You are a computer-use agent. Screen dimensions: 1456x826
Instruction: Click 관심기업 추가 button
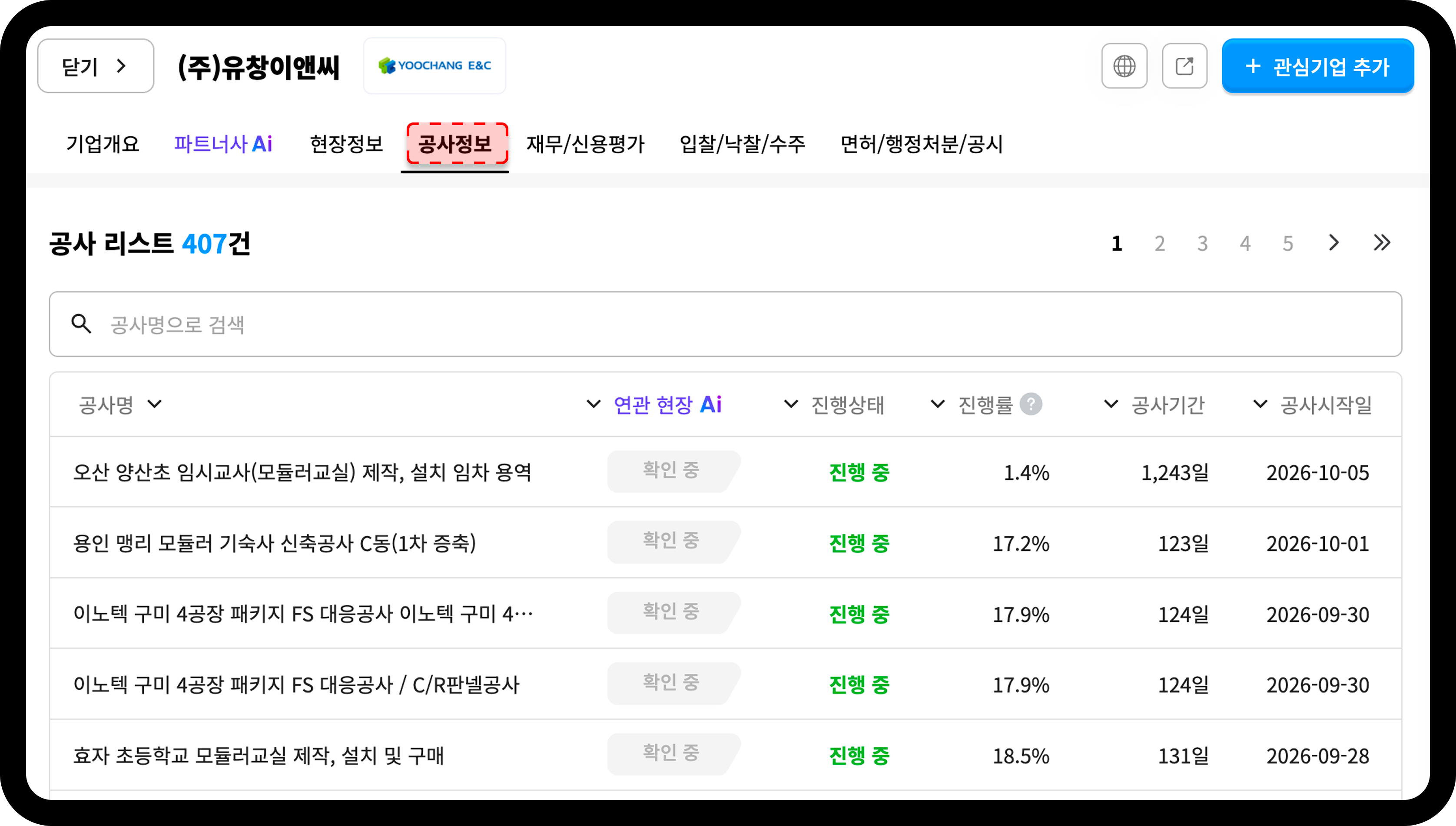(x=1317, y=66)
